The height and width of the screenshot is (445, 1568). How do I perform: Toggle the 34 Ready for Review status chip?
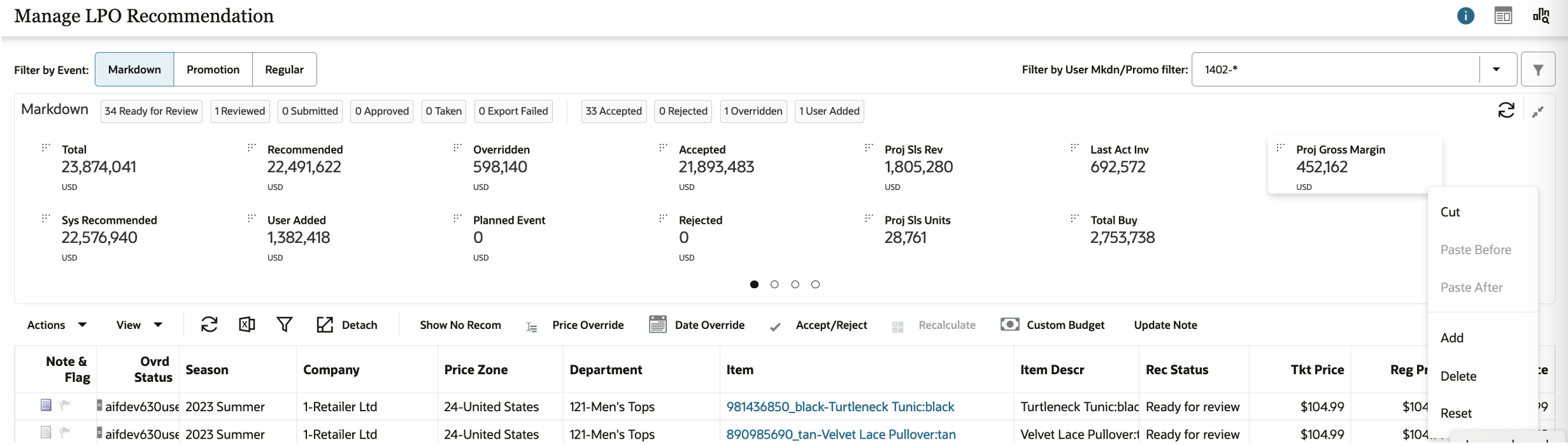point(152,111)
